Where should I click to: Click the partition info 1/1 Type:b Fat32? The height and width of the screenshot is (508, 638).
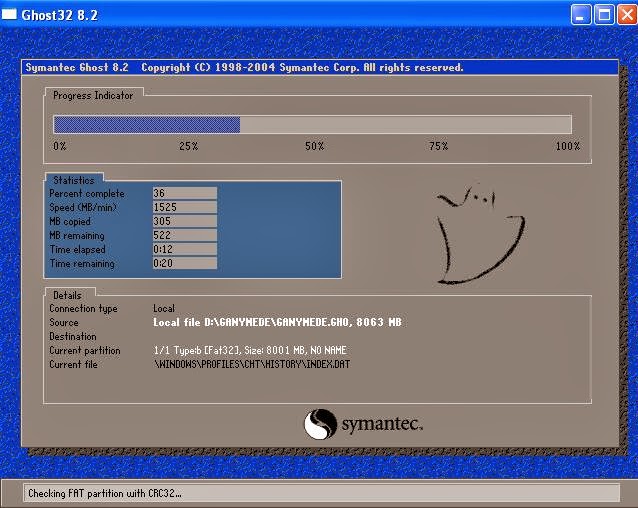[x=250, y=350]
